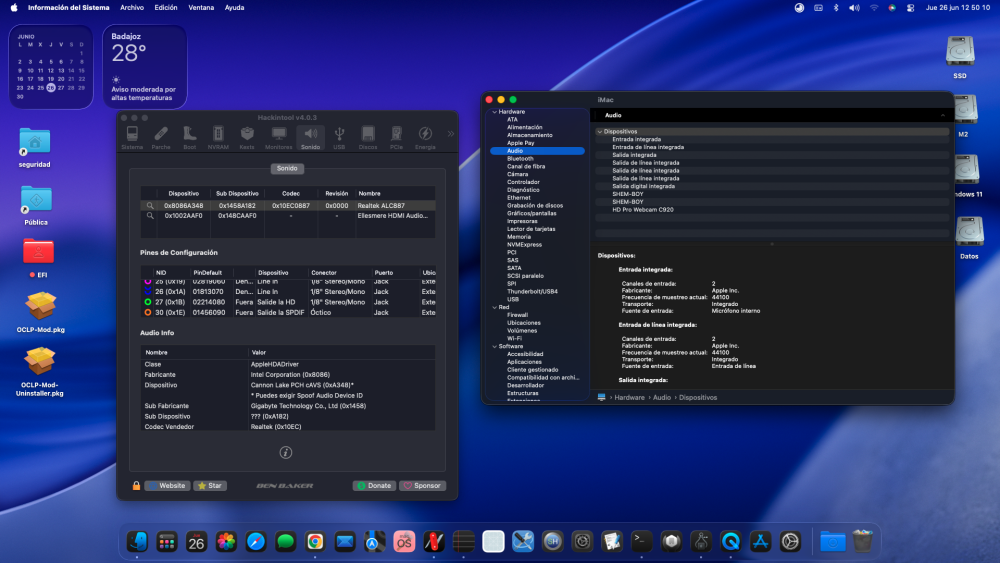
Task: Select the Parche toolbar icon
Action: (161, 138)
